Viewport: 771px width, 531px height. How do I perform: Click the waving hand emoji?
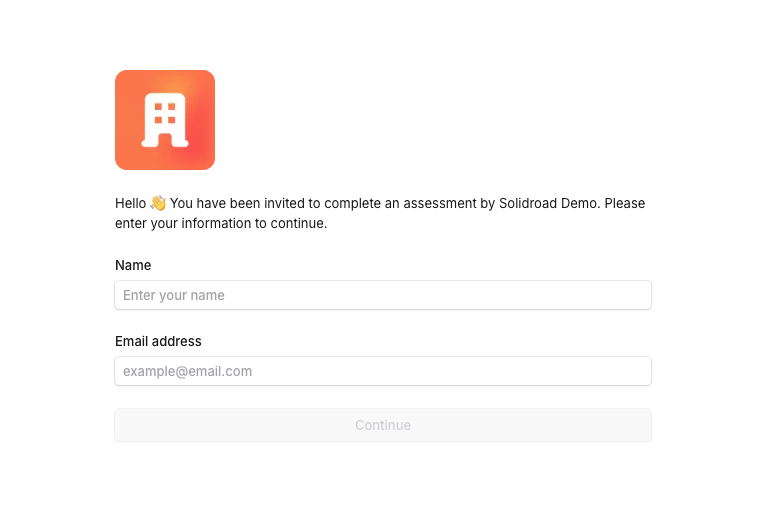coord(158,203)
